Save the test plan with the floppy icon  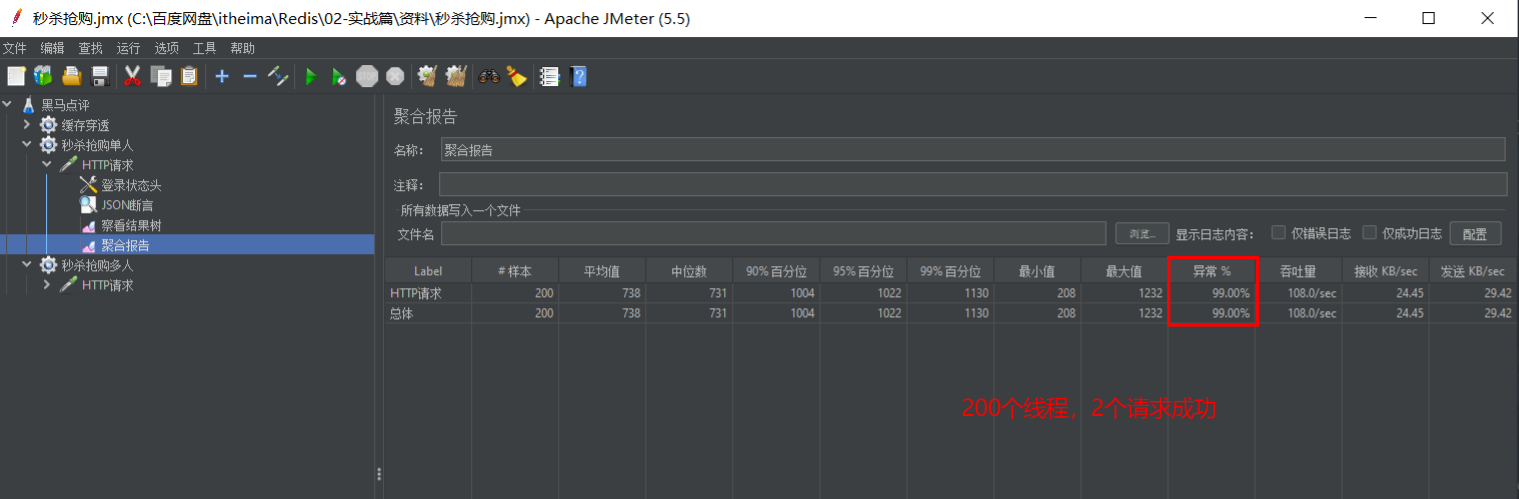point(100,76)
